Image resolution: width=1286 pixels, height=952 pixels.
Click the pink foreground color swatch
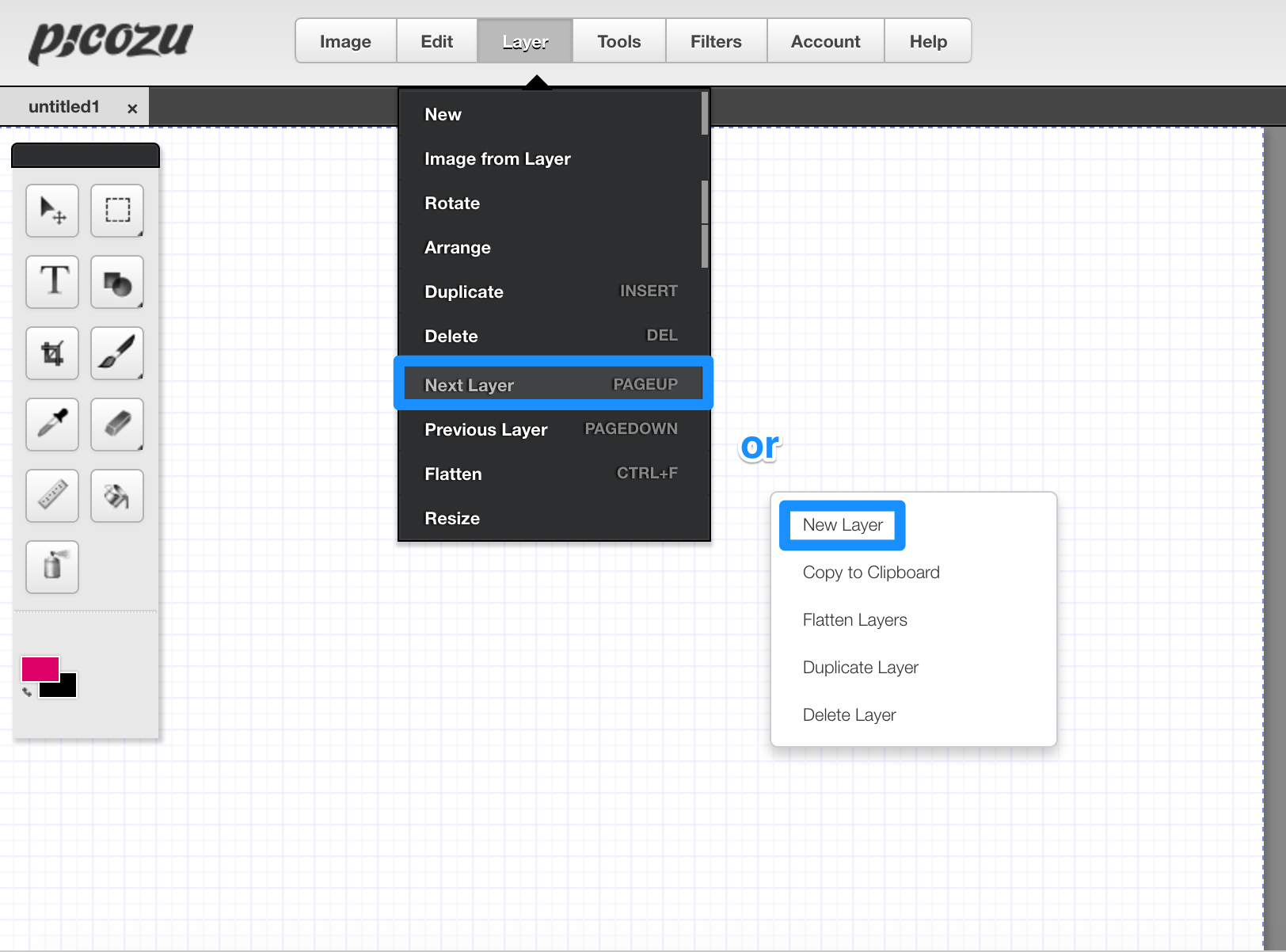click(39, 668)
